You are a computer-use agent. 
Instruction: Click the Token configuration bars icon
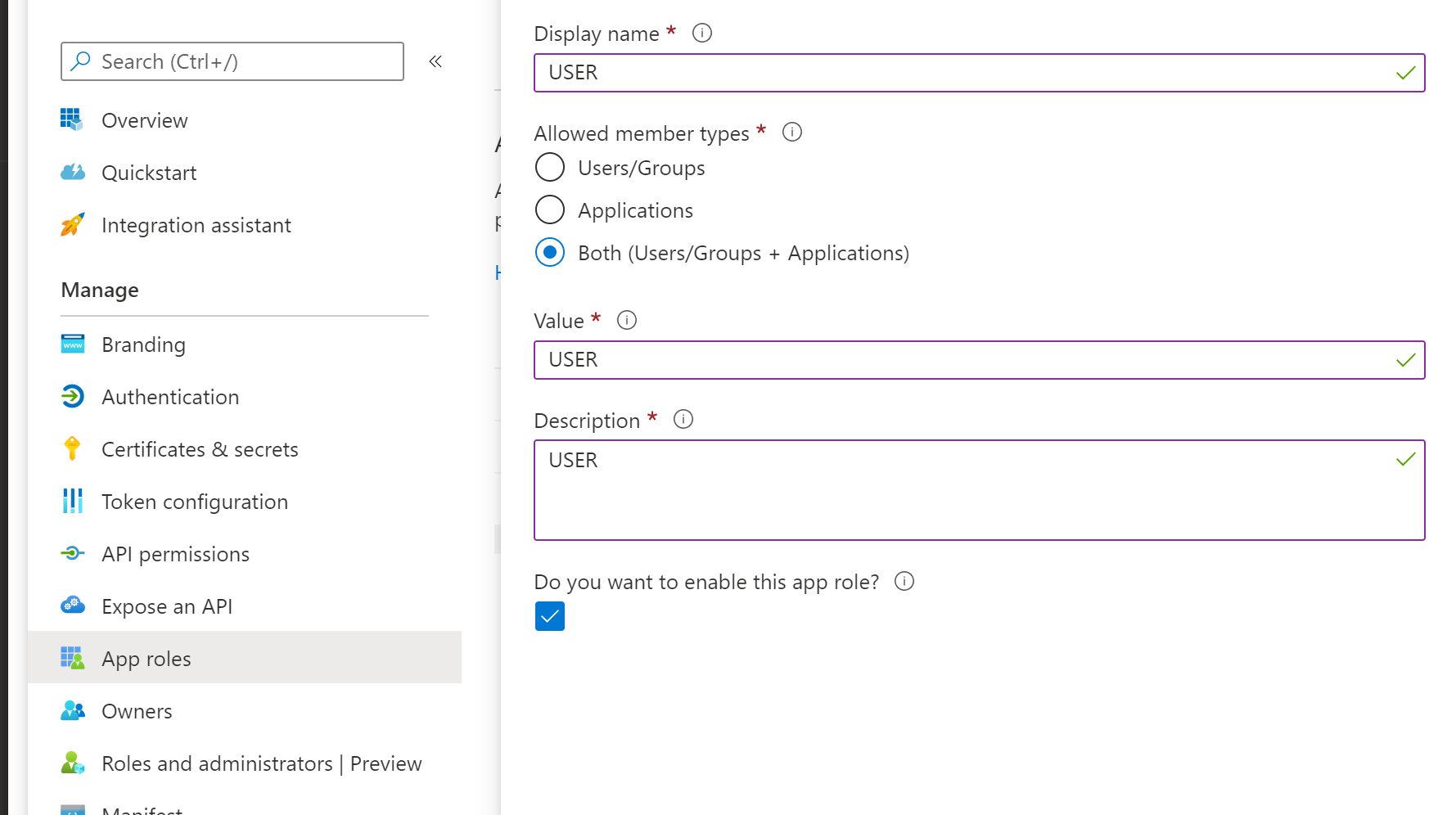pos(72,501)
